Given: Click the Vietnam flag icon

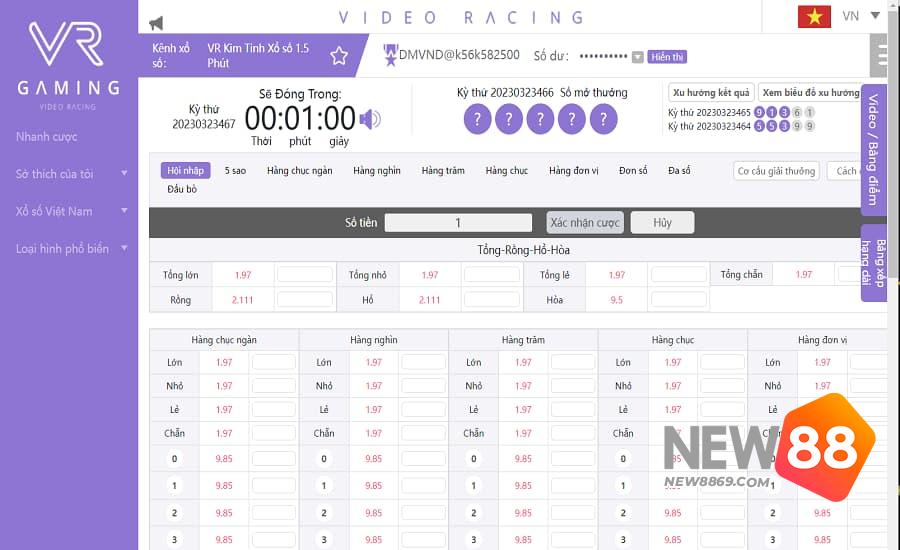Looking at the screenshot, I should [814, 16].
